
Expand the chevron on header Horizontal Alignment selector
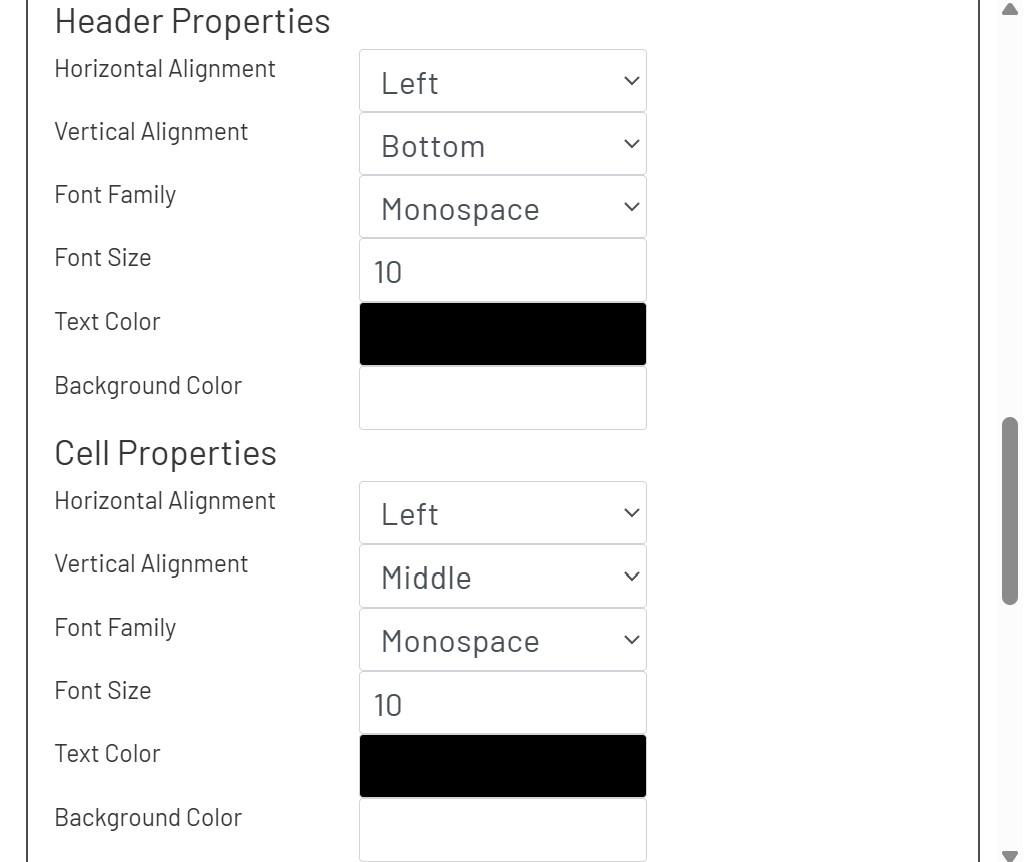pos(630,81)
